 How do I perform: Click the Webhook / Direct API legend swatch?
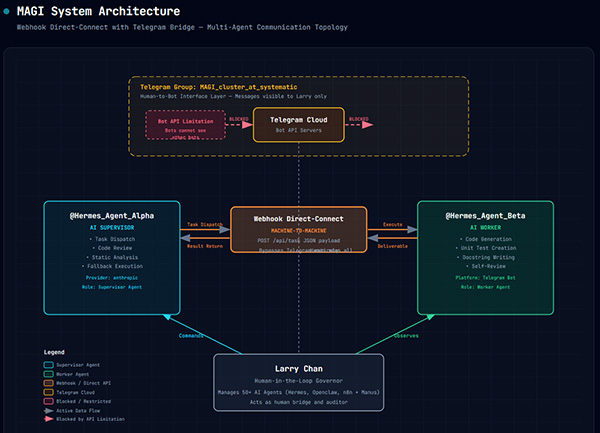[x=50, y=383]
